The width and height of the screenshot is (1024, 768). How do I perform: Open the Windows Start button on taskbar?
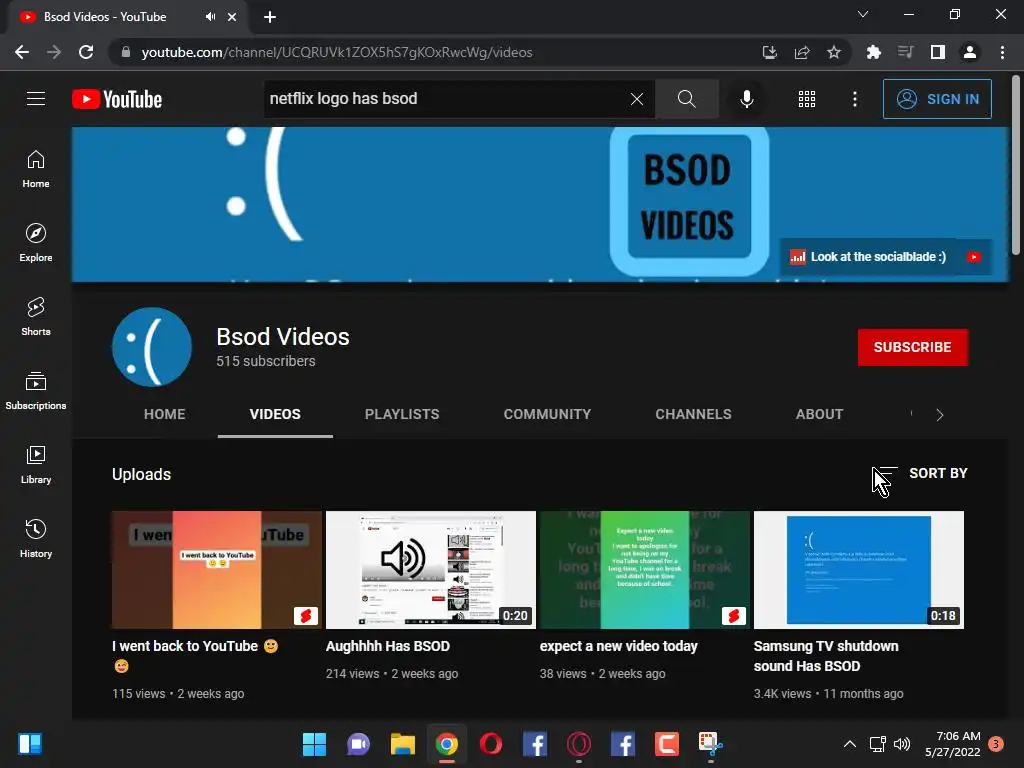click(314, 744)
